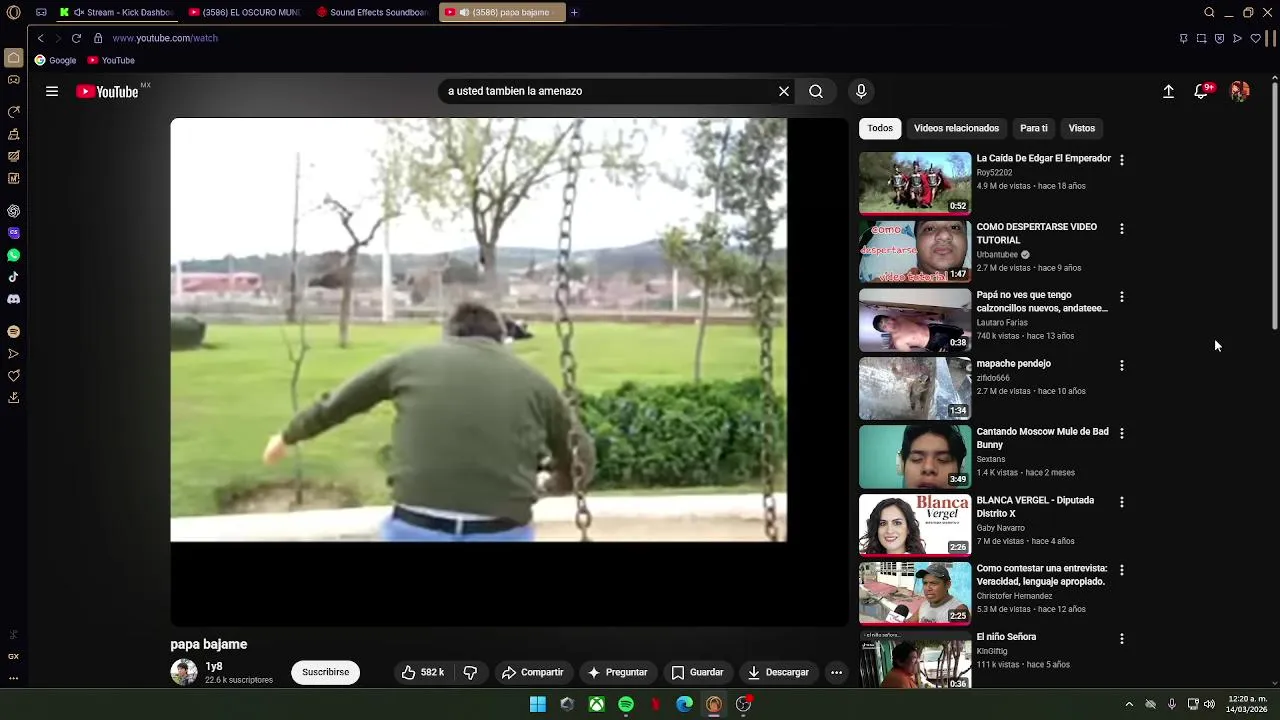1280x720 pixels.
Task: Take snapshot with toolbar capture icon
Action: 1201,38
